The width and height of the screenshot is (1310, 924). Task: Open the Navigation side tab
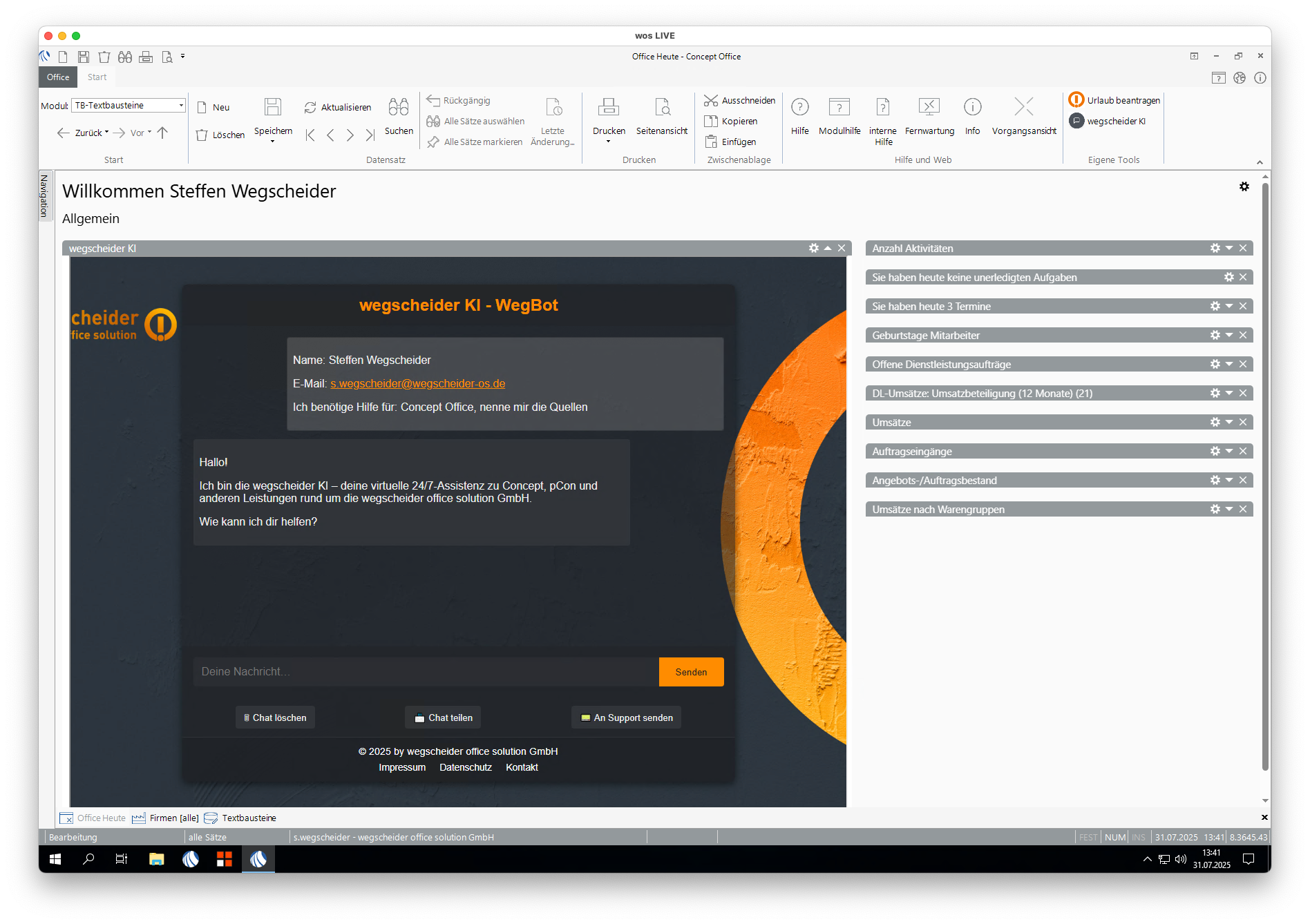point(45,195)
